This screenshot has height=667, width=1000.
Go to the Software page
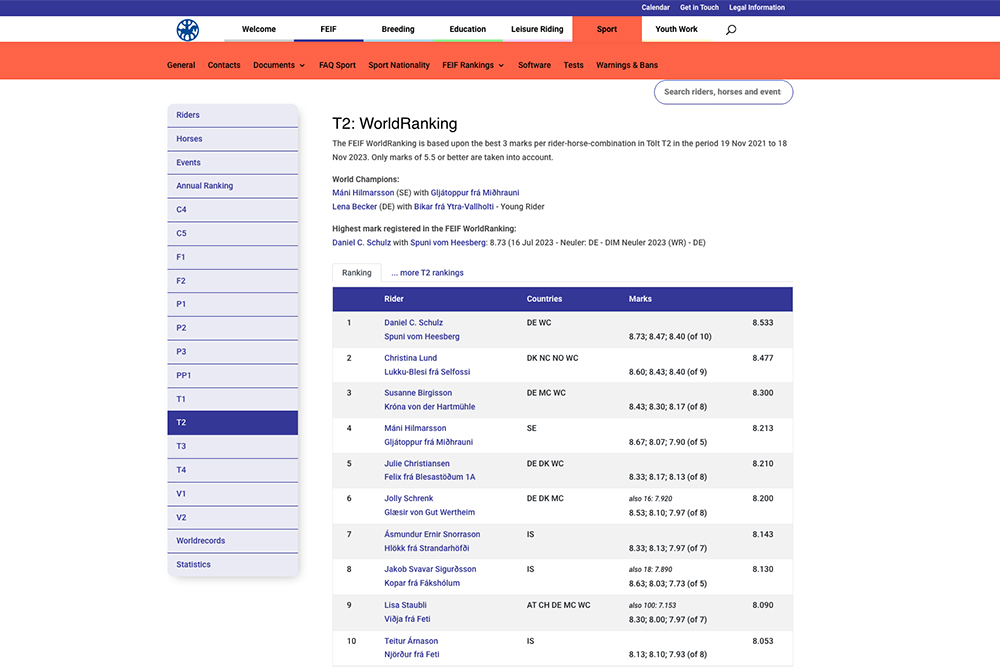tap(534, 65)
